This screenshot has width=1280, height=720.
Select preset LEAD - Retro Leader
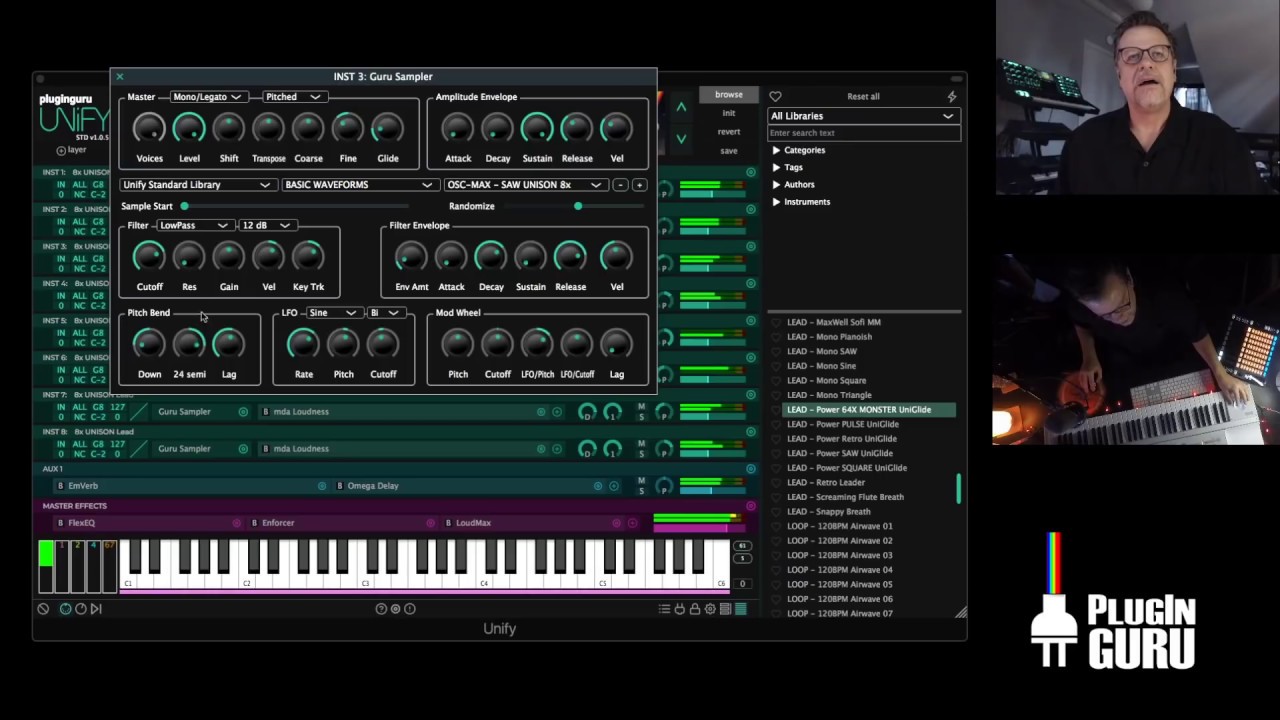pos(826,482)
